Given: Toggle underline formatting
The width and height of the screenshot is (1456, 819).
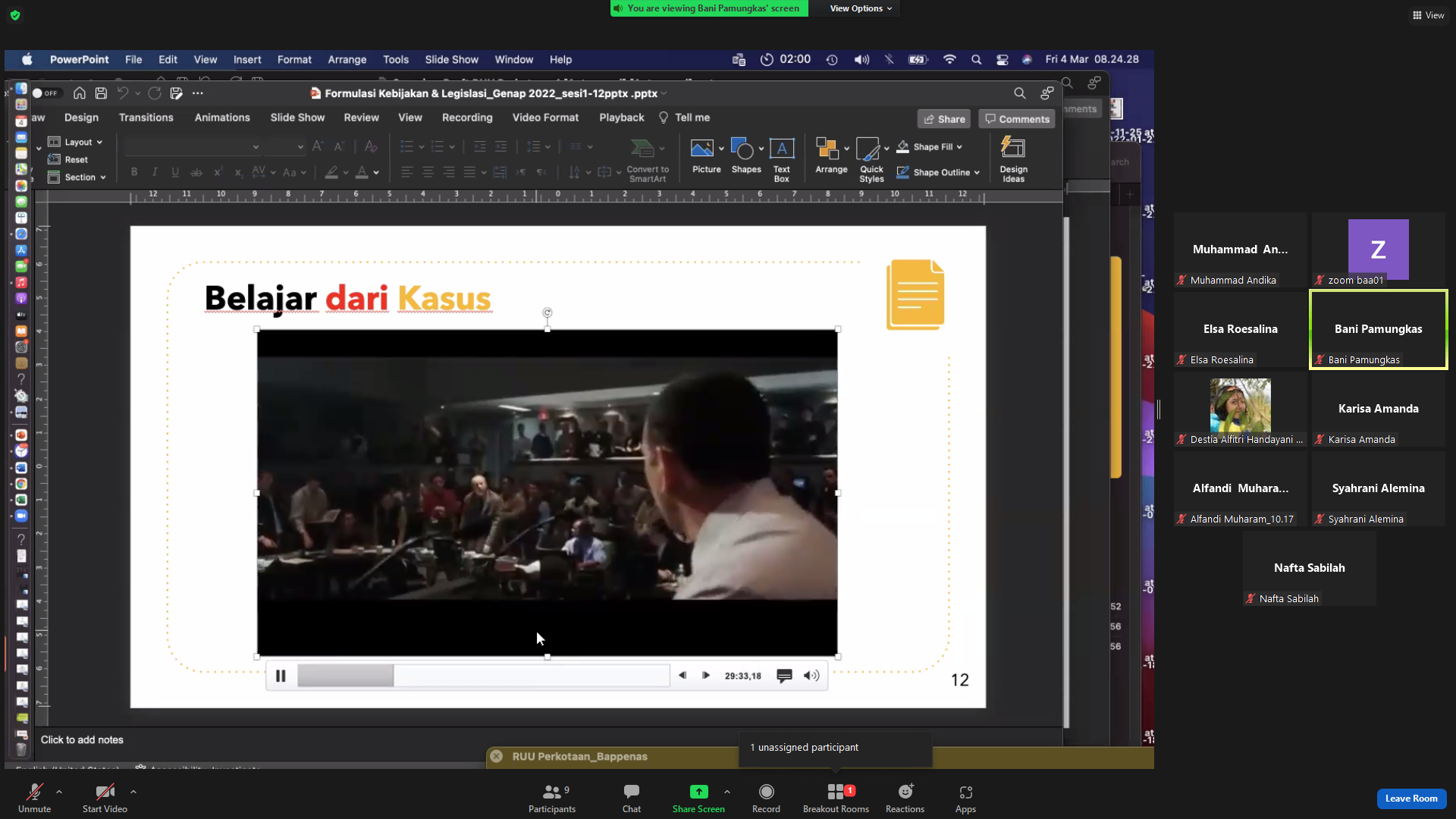Looking at the screenshot, I should (175, 172).
